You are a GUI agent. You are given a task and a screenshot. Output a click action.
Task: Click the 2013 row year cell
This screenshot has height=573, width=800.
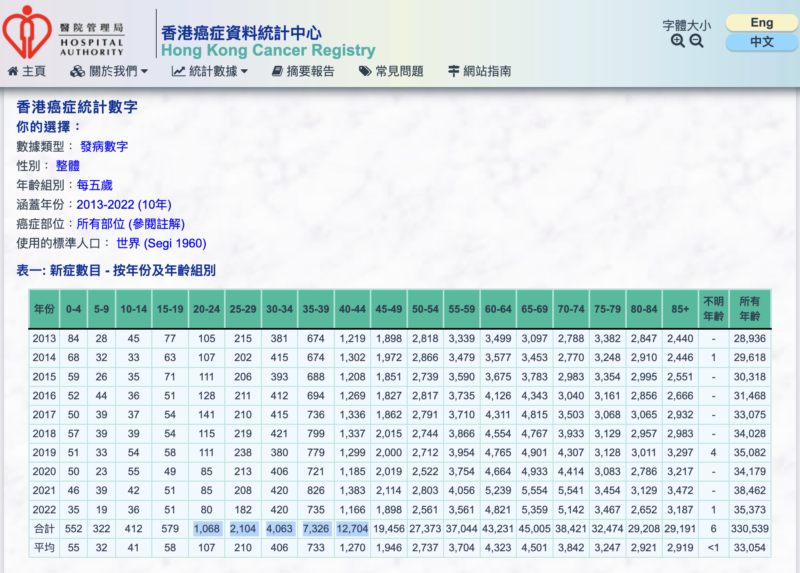point(44,339)
